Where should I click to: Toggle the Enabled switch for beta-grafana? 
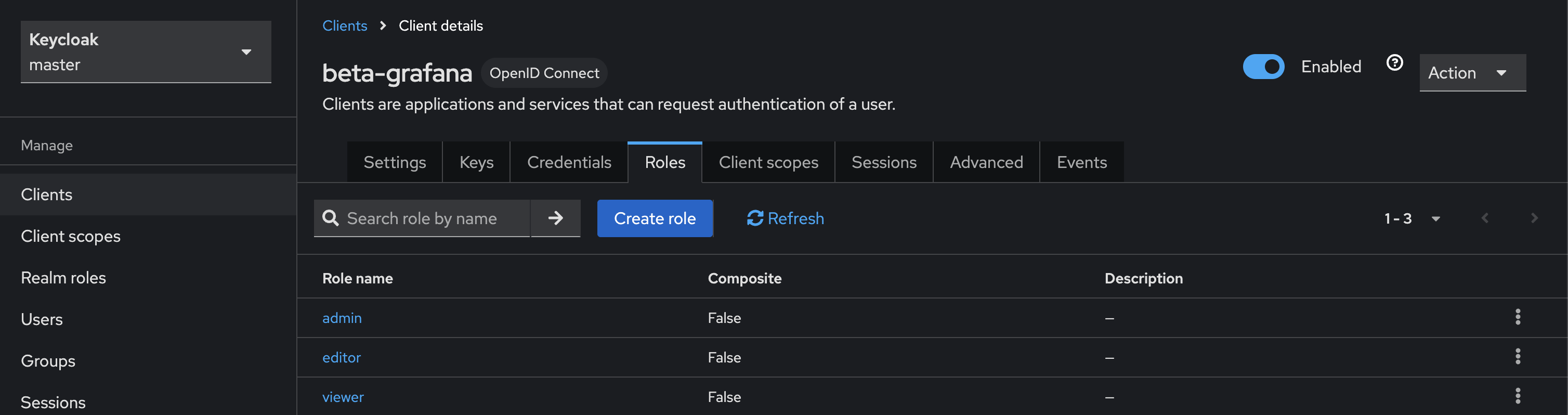tap(1263, 67)
